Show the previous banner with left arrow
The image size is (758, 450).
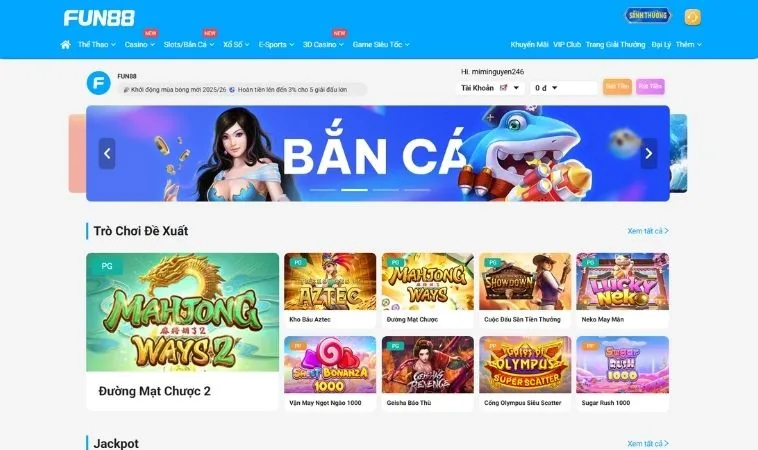coord(107,154)
